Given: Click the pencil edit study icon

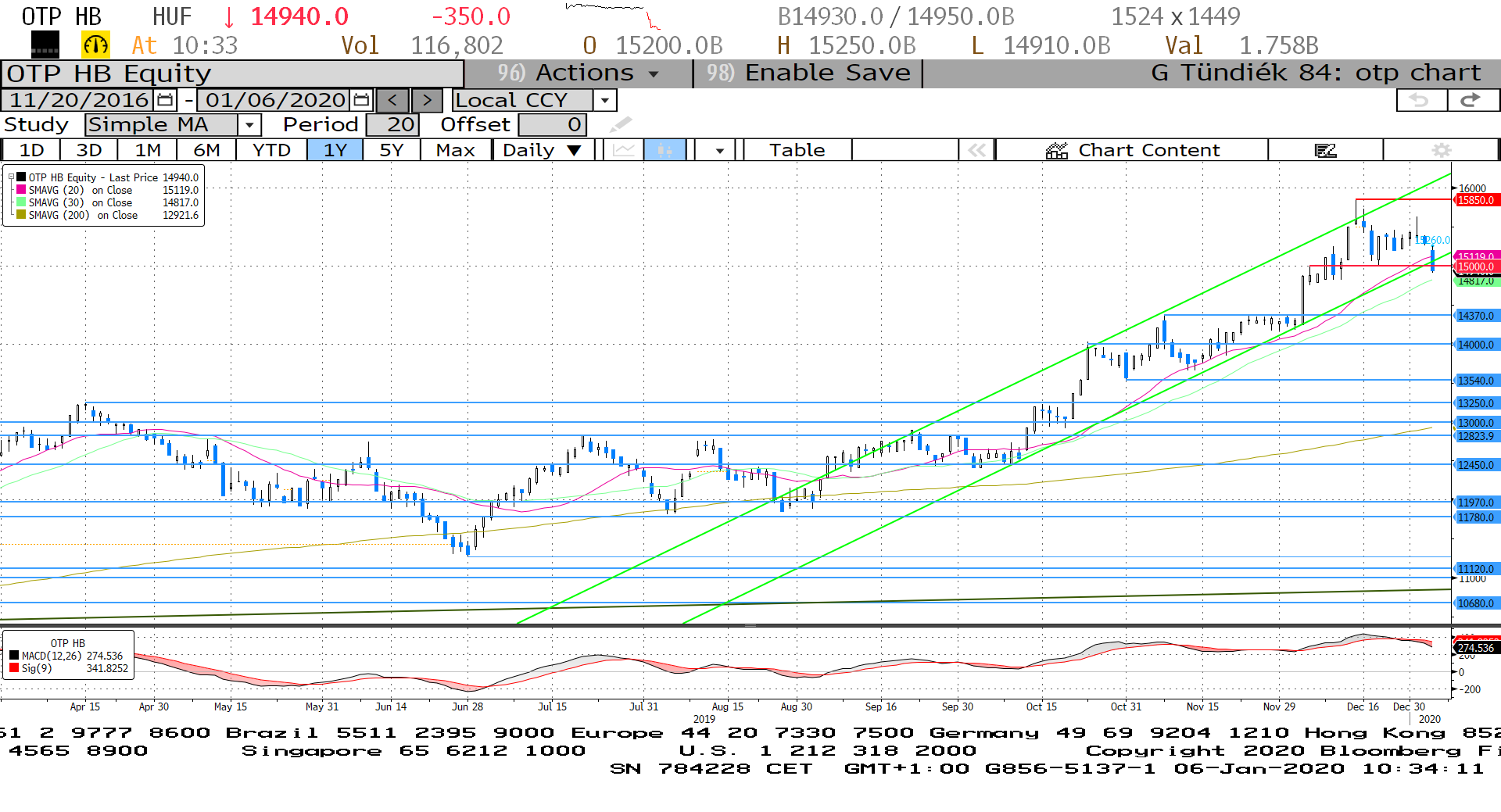Looking at the screenshot, I should pos(621,124).
